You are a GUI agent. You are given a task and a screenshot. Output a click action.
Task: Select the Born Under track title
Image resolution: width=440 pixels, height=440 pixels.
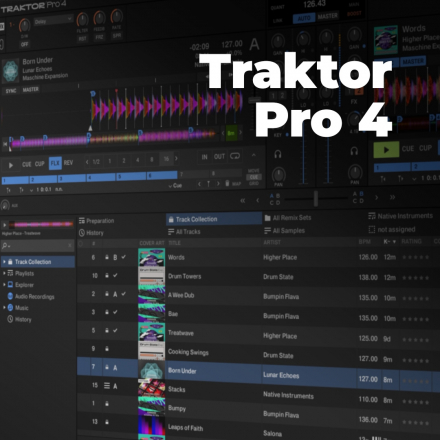click(x=182, y=370)
